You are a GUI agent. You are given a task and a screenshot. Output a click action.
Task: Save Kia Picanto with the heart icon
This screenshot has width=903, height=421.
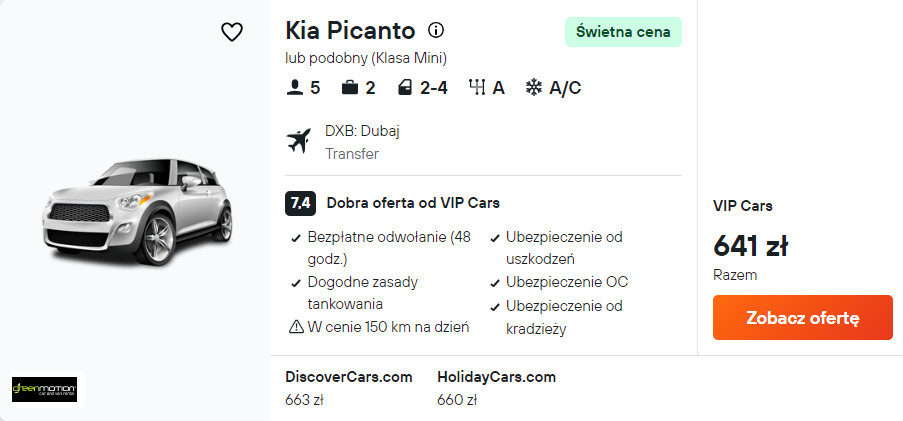(x=232, y=32)
